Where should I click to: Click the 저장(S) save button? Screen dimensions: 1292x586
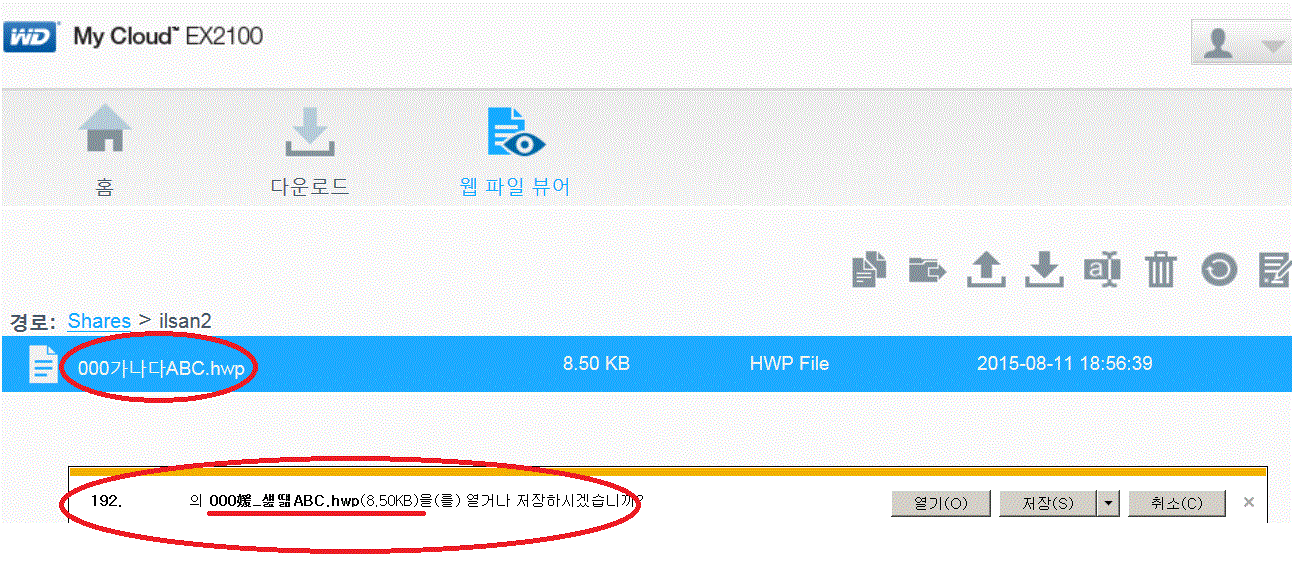pyautogui.click(x=1048, y=503)
